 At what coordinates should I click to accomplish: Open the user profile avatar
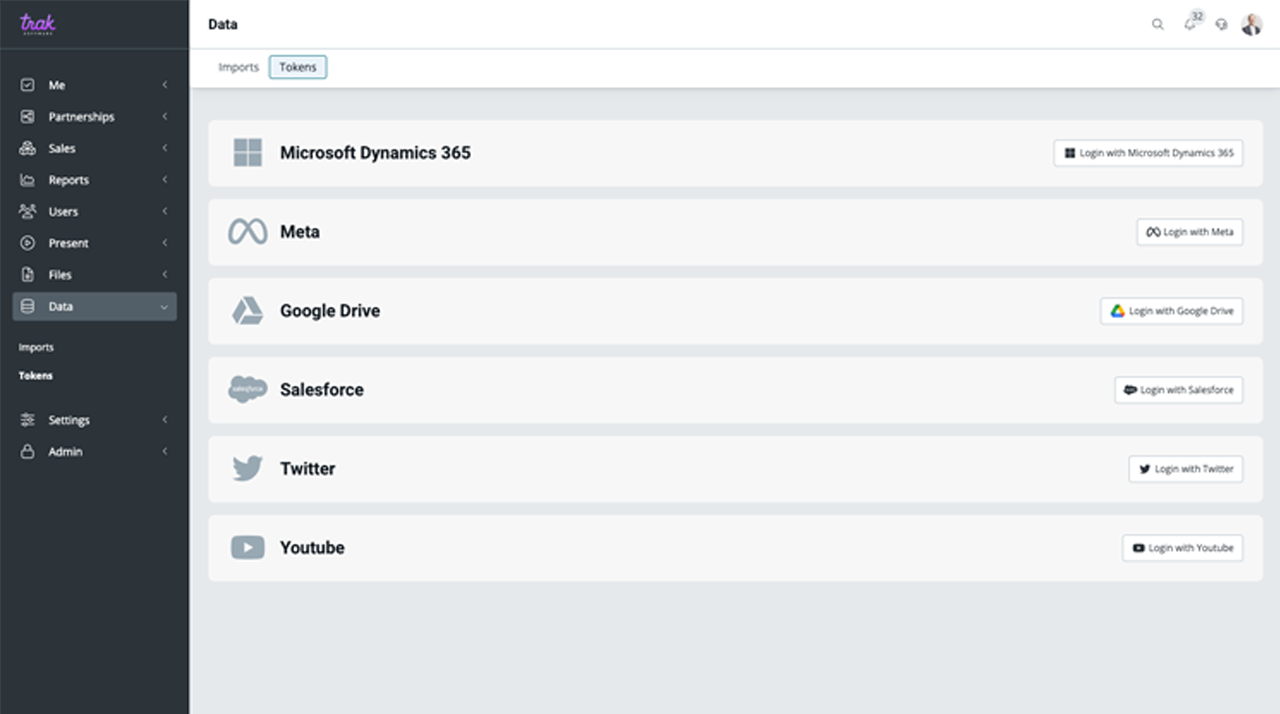tap(1251, 24)
